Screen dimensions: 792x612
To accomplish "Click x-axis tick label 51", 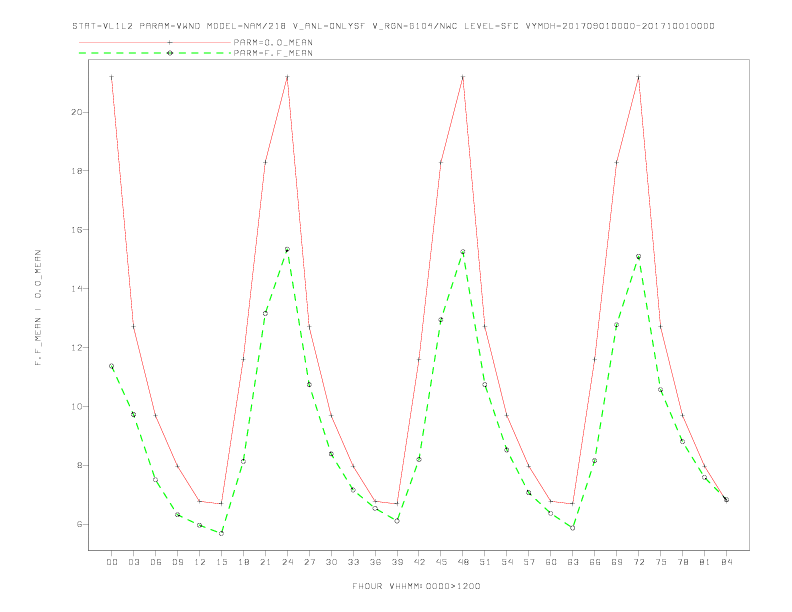I will [x=485, y=562].
